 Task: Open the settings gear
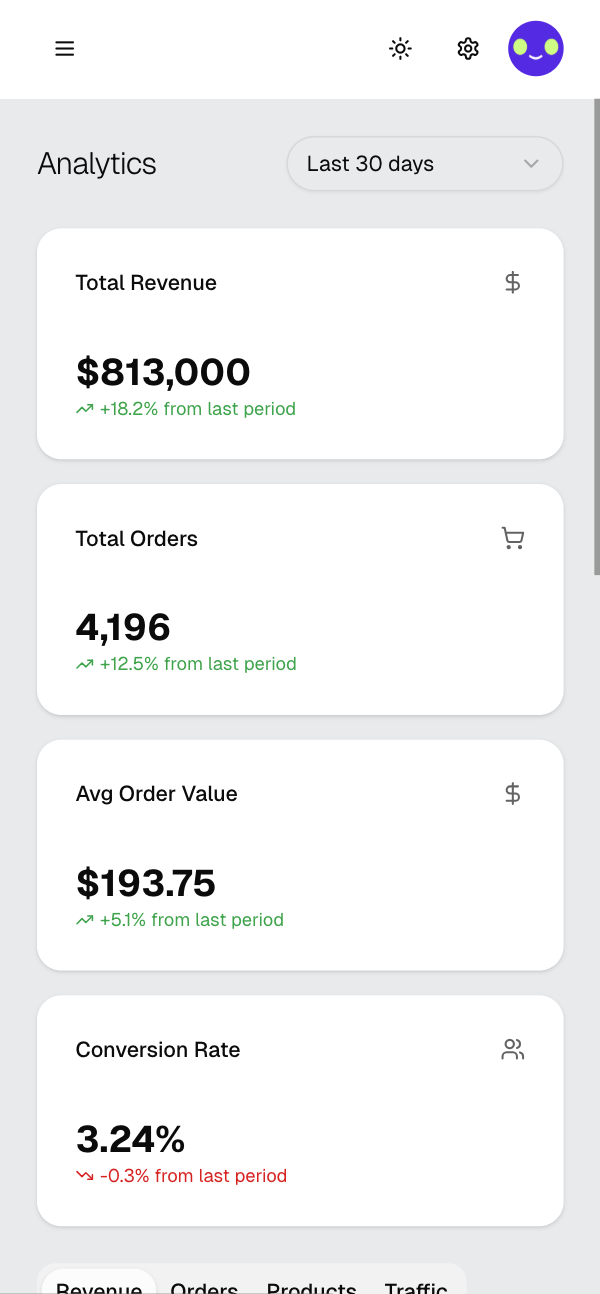click(467, 48)
